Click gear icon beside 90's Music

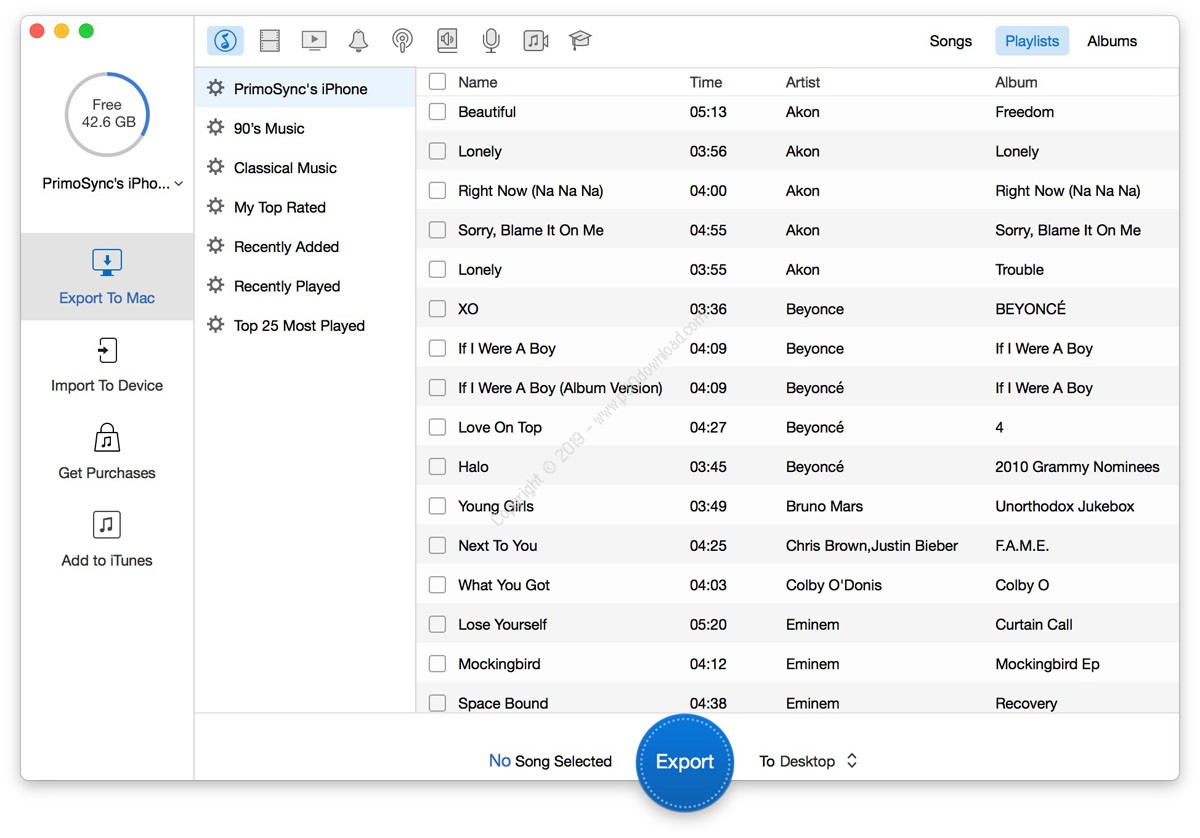pyautogui.click(x=215, y=128)
